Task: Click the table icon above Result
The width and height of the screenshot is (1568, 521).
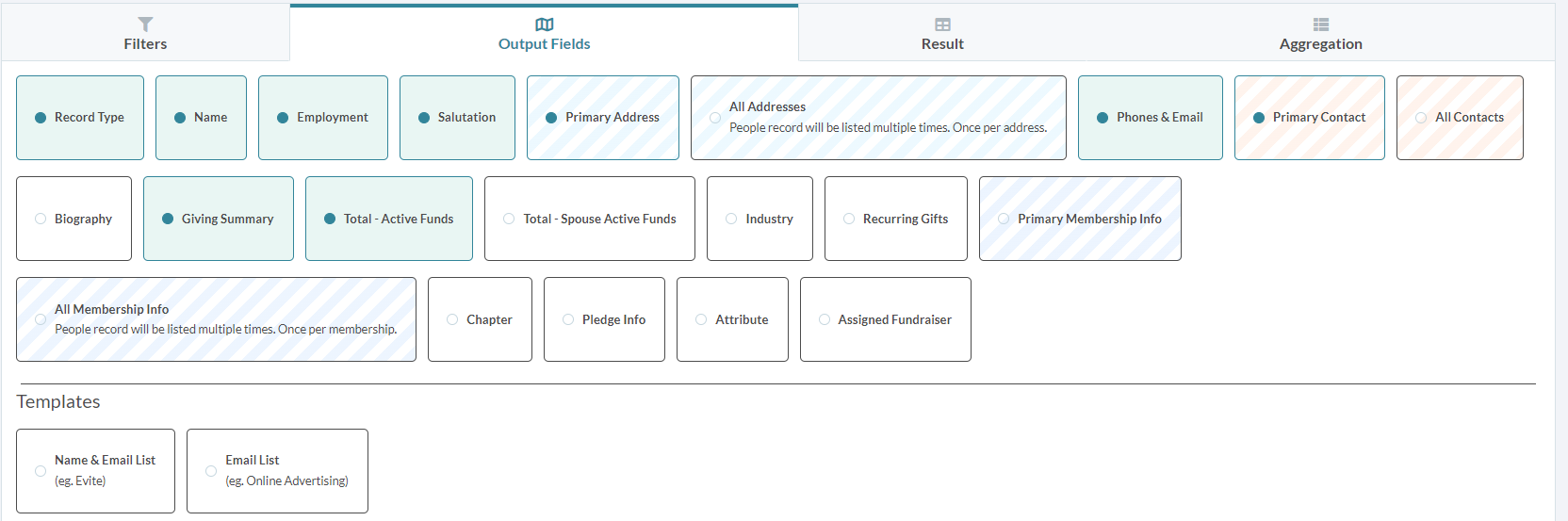Action: 942,24
